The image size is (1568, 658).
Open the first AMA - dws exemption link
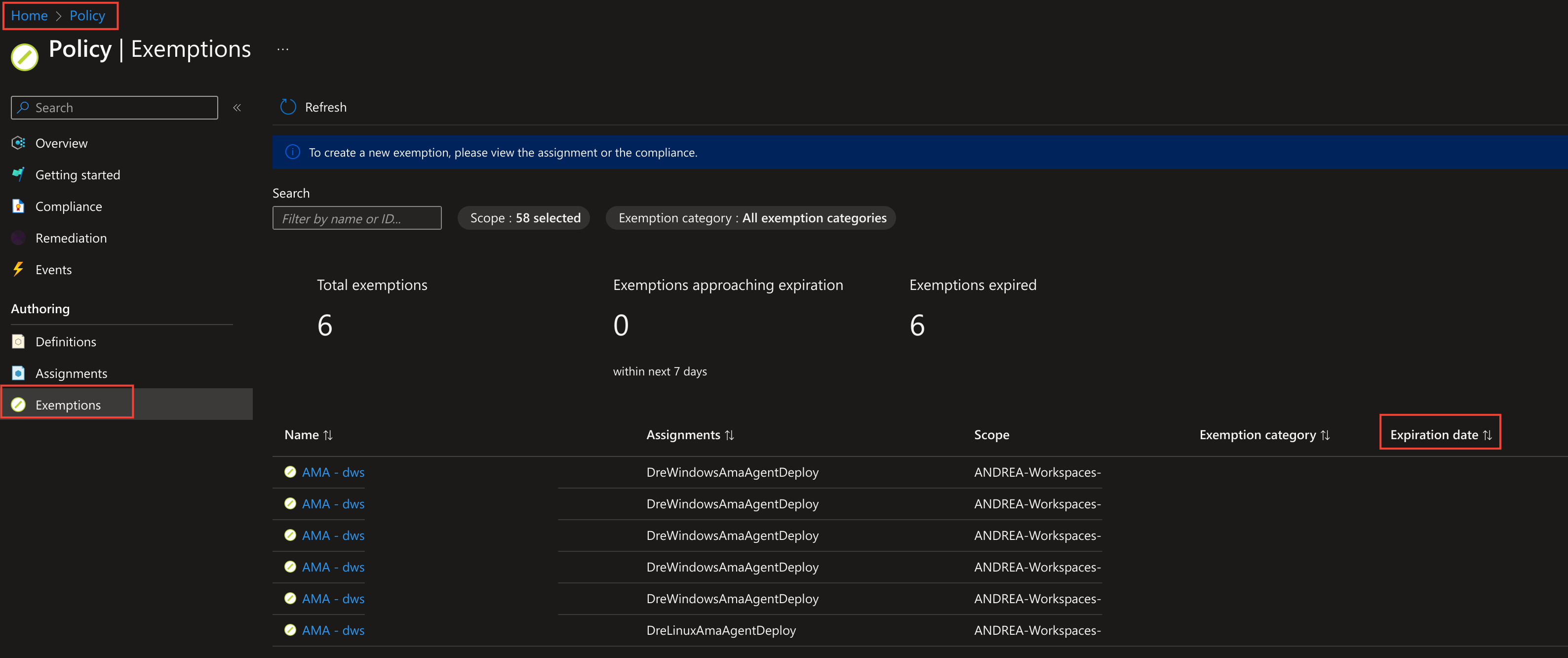point(334,473)
